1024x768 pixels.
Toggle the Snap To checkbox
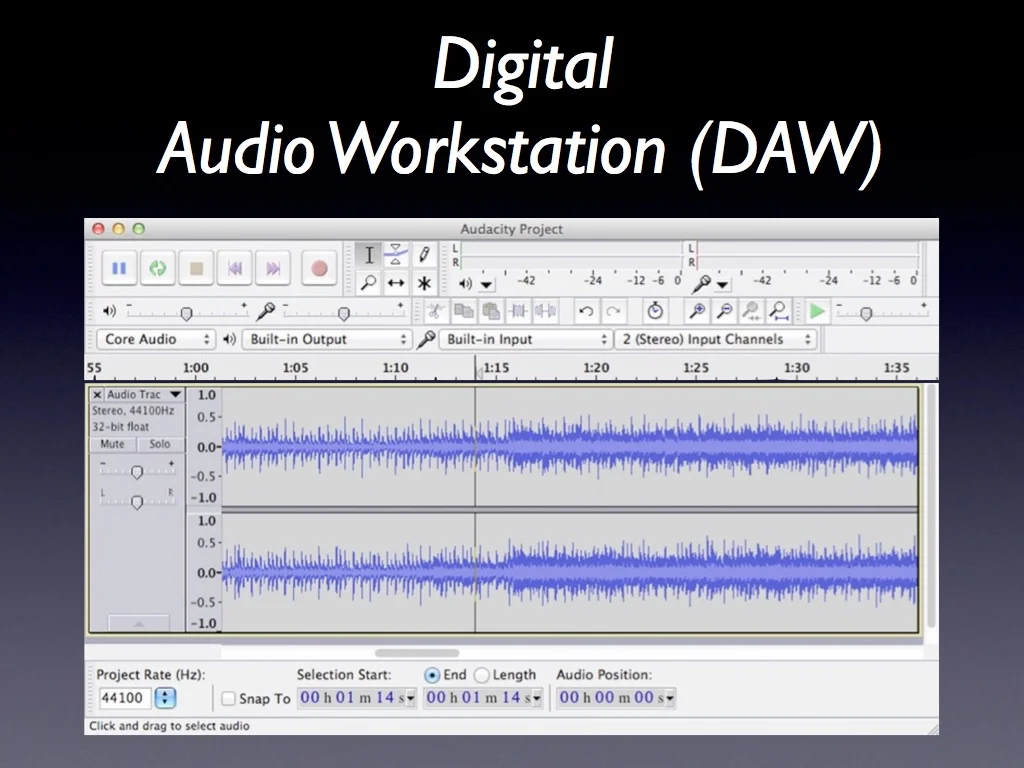228,699
